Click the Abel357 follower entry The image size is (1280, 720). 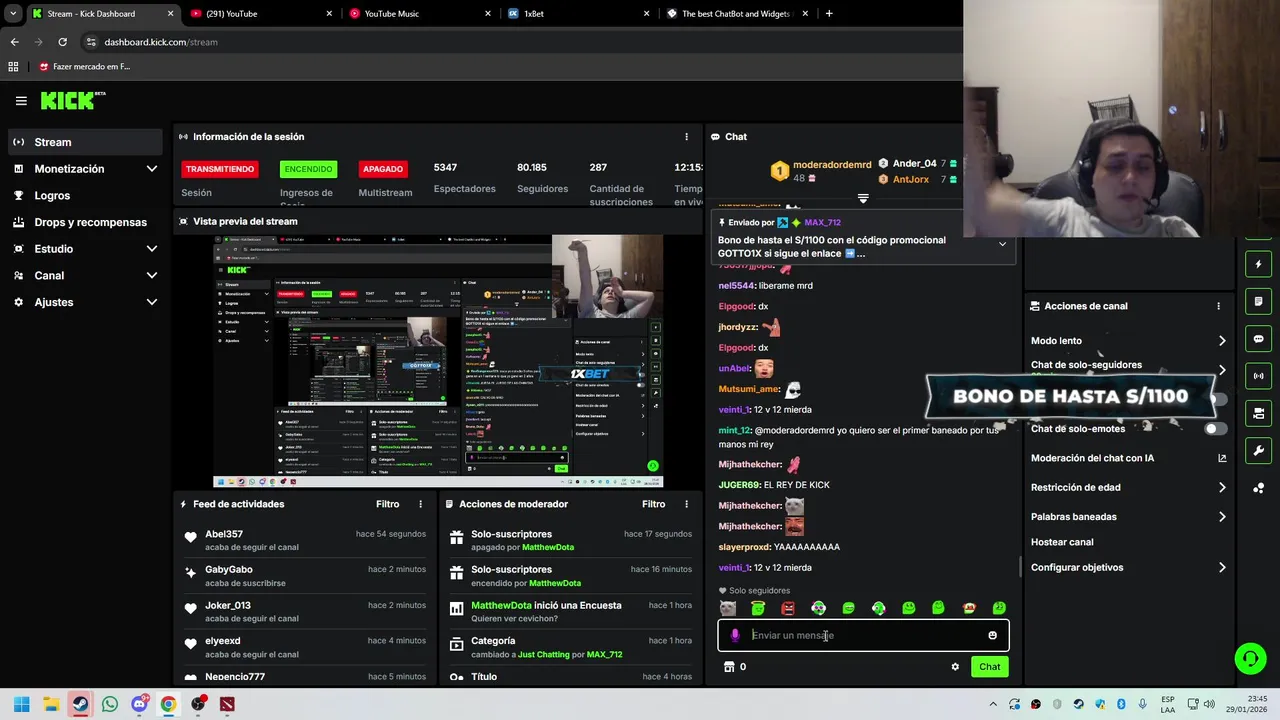click(x=305, y=541)
